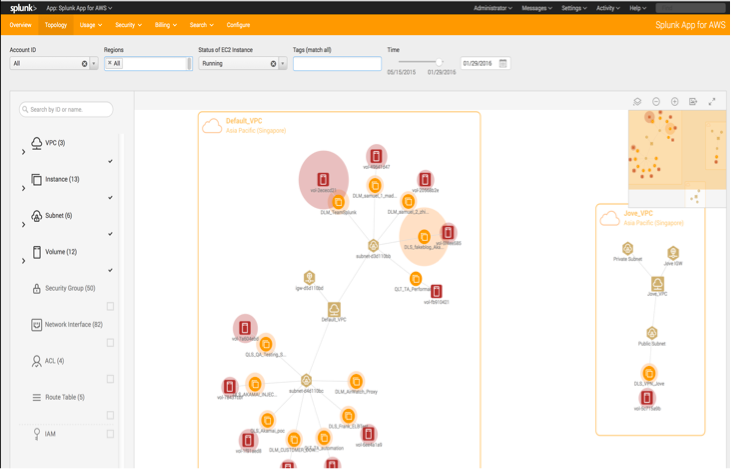Select the Jove_VPC node in Jove VPC
This screenshot has width=731, height=469.
tap(657, 283)
